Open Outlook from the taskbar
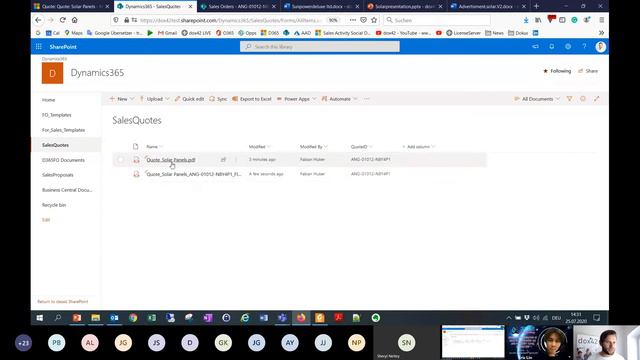Screen dimensions: 640x360 [114, 318]
